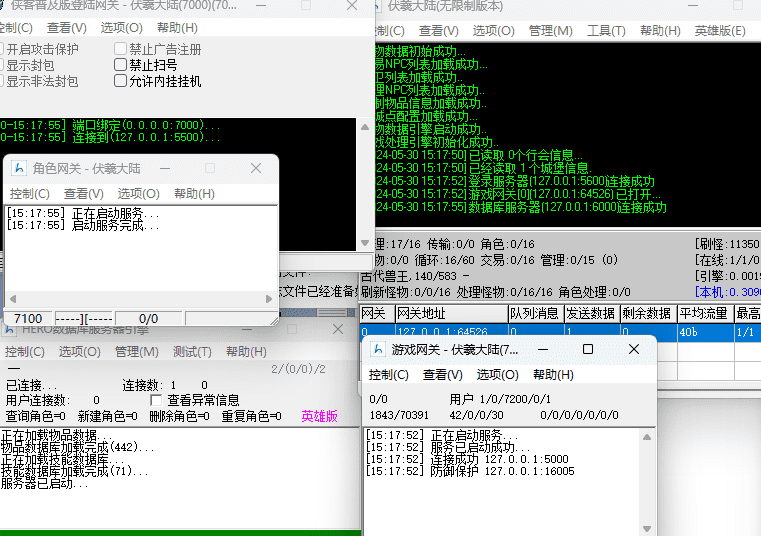Minimize the 游戏网关 window
761x536 pixels.
pyautogui.click(x=543, y=349)
